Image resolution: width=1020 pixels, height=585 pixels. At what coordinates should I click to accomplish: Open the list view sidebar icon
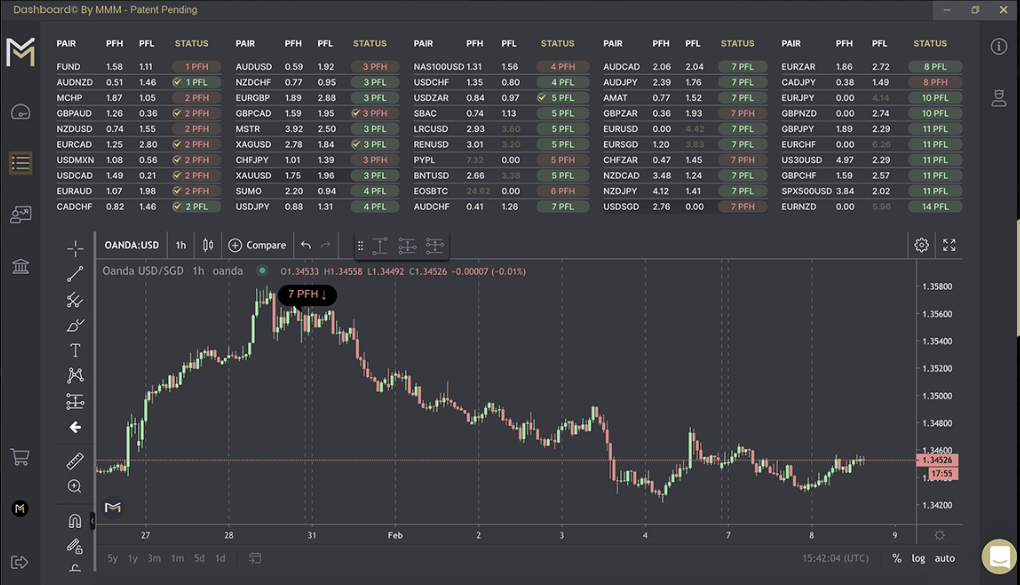(20, 163)
